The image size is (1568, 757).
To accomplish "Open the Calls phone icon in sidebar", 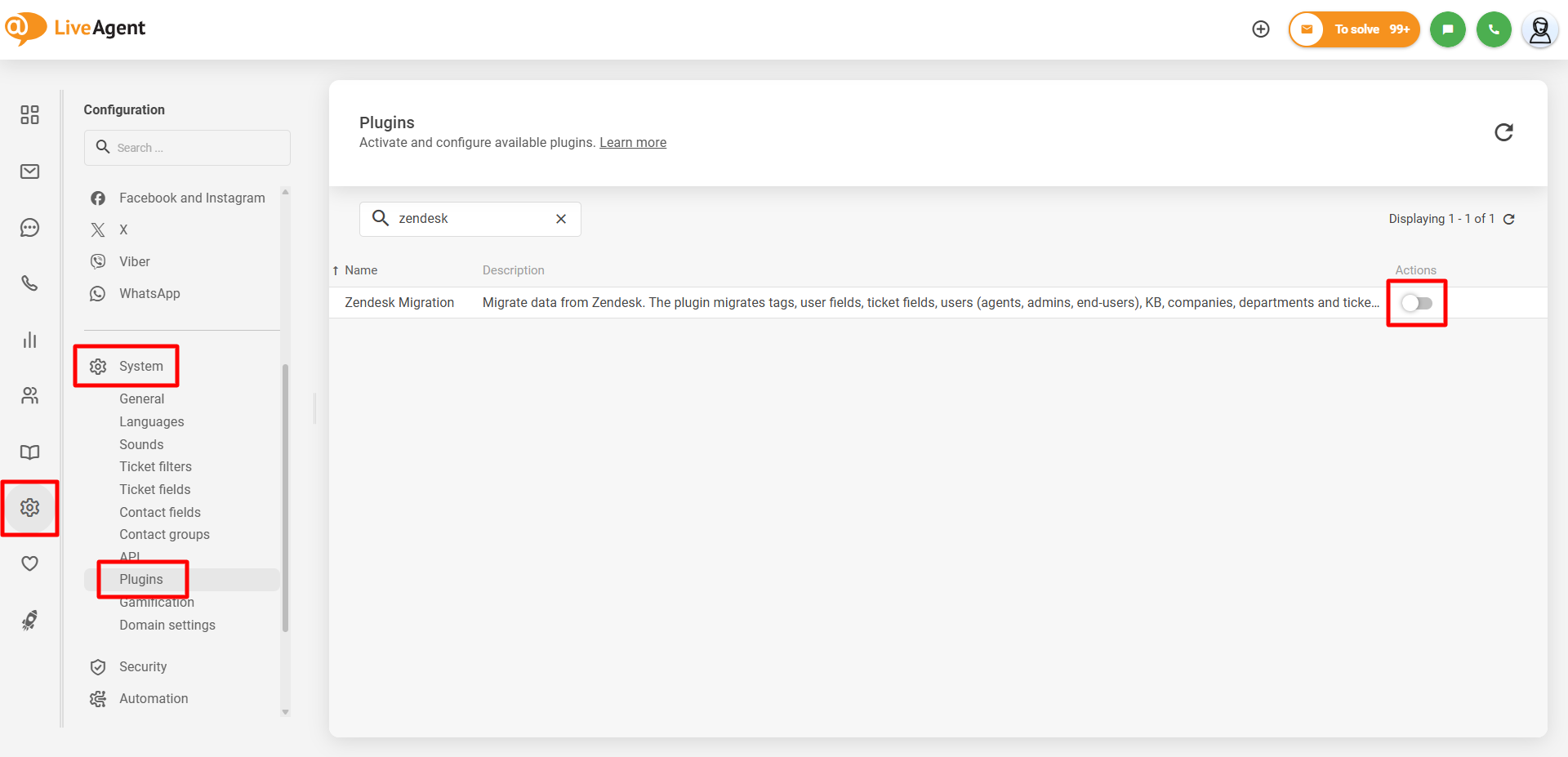I will (30, 283).
